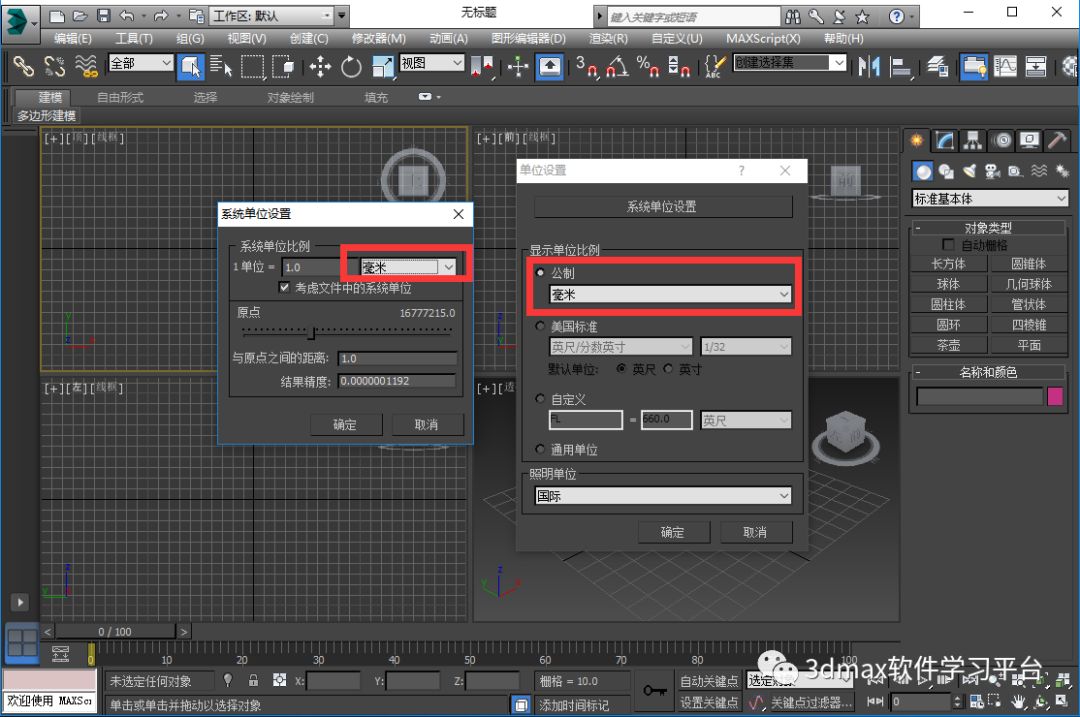Switch to Utilities hammer icon

pyautogui.click(x=1057, y=141)
